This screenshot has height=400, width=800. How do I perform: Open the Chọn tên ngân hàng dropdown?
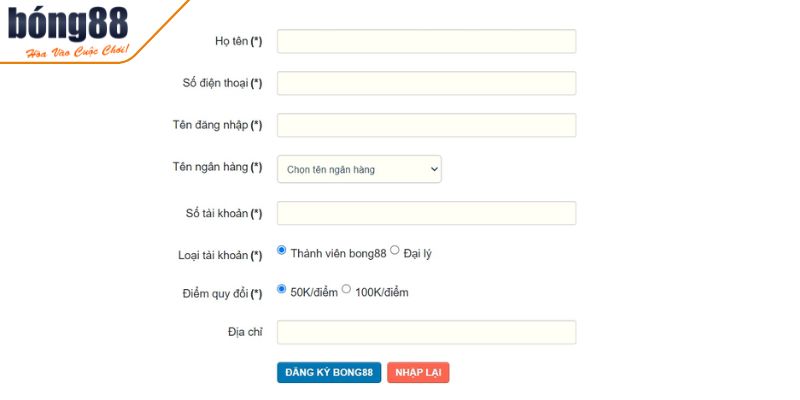click(x=359, y=169)
